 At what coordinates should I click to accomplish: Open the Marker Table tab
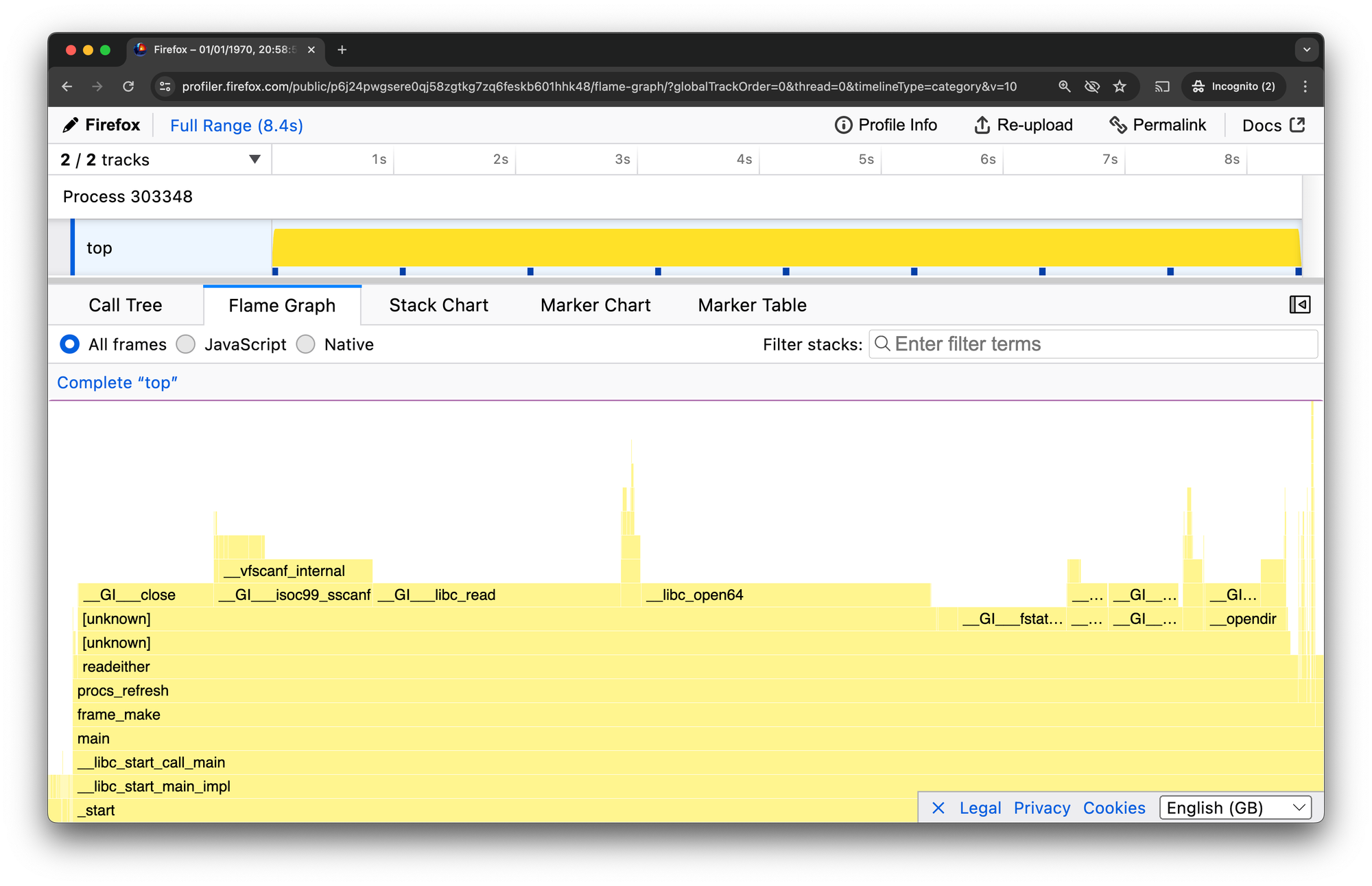(x=752, y=304)
